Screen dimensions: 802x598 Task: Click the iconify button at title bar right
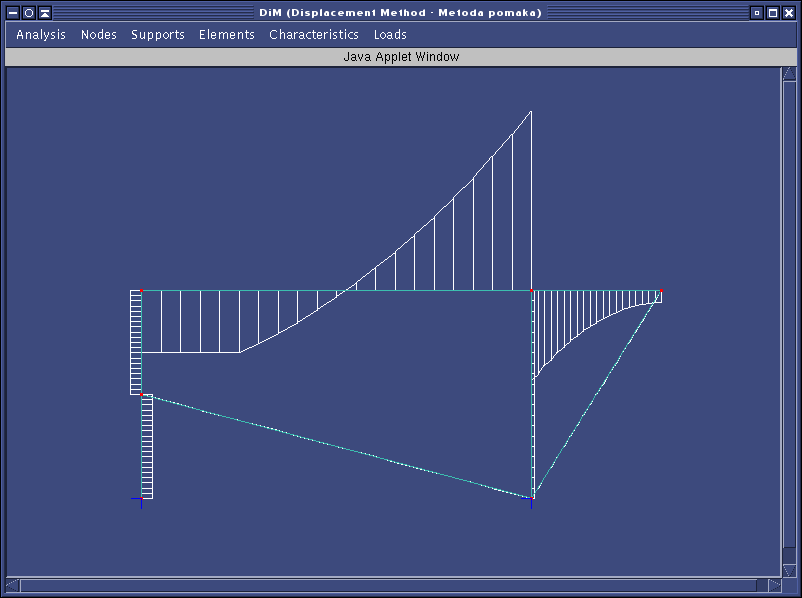[x=757, y=13]
